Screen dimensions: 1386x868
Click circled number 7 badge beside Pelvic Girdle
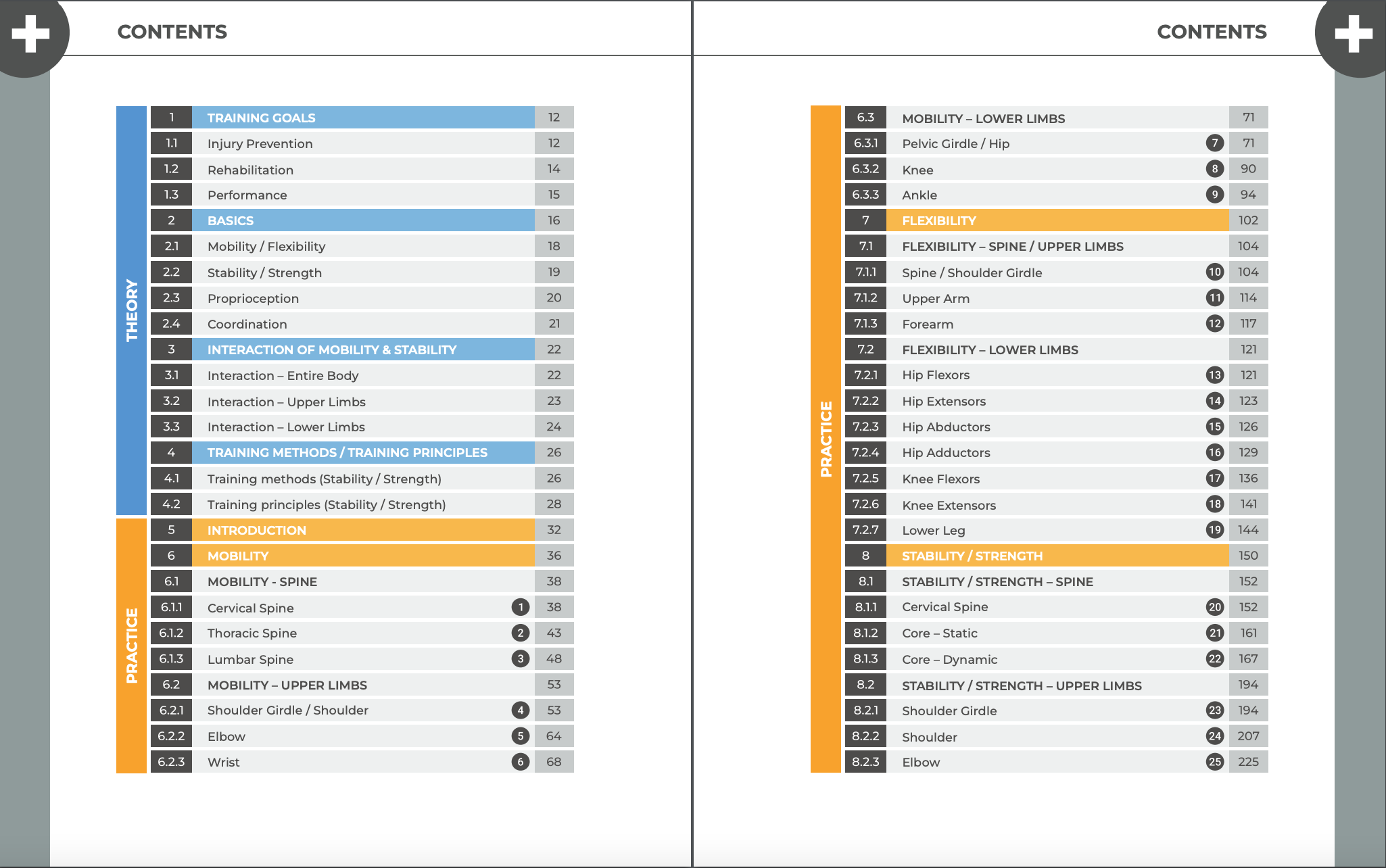point(1214,143)
